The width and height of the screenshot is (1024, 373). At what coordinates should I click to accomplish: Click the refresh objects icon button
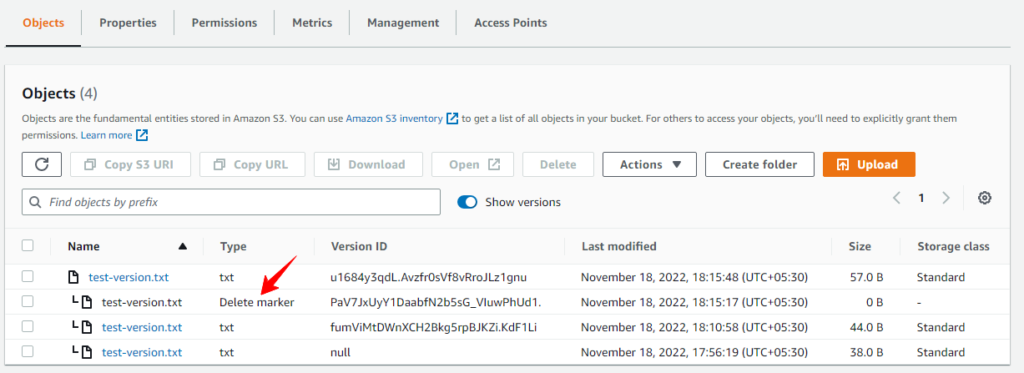(x=42, y=165)
